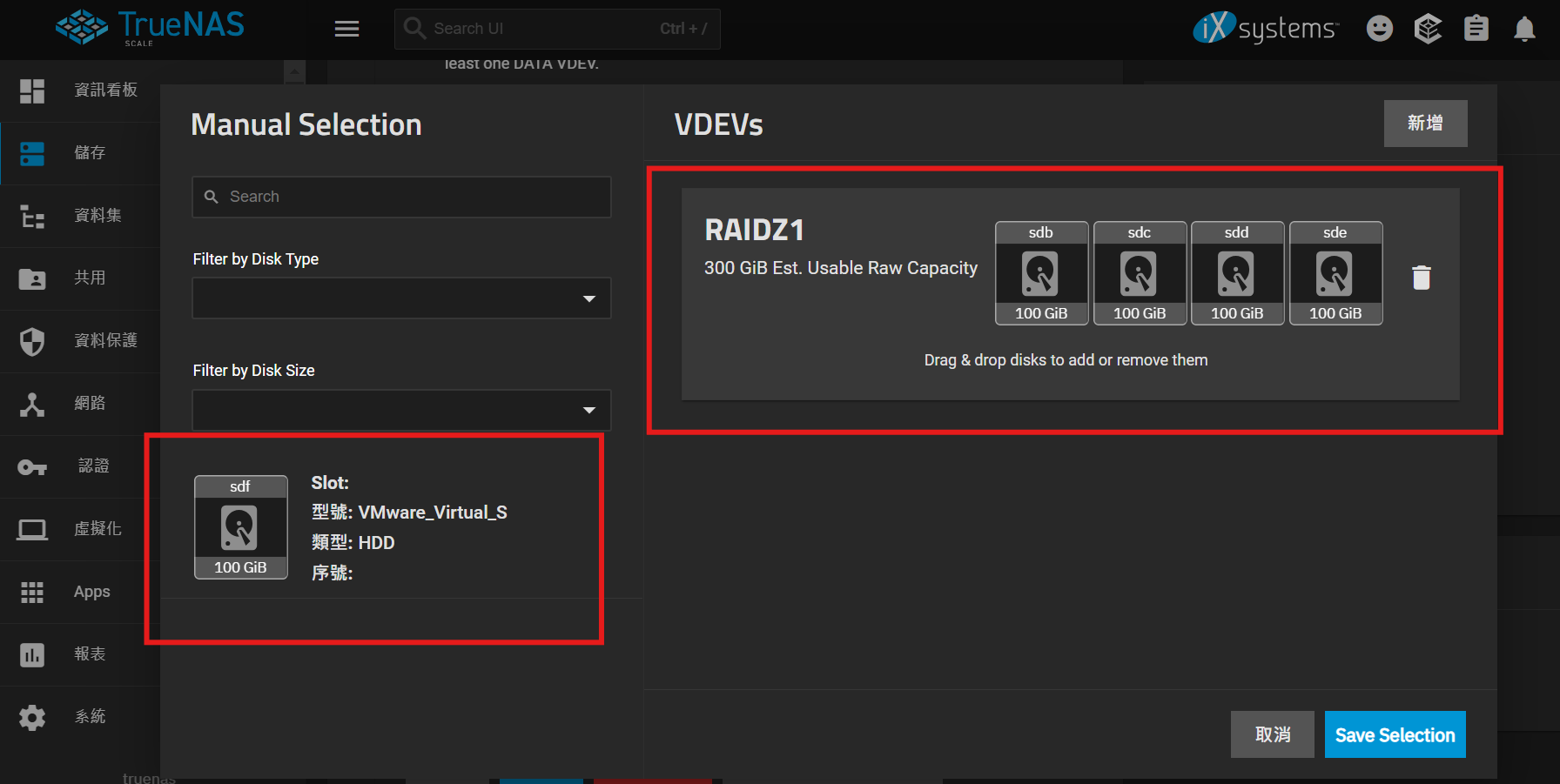
Task: Click the TrueCommand status icon
Action: (x=1428, y=30)
